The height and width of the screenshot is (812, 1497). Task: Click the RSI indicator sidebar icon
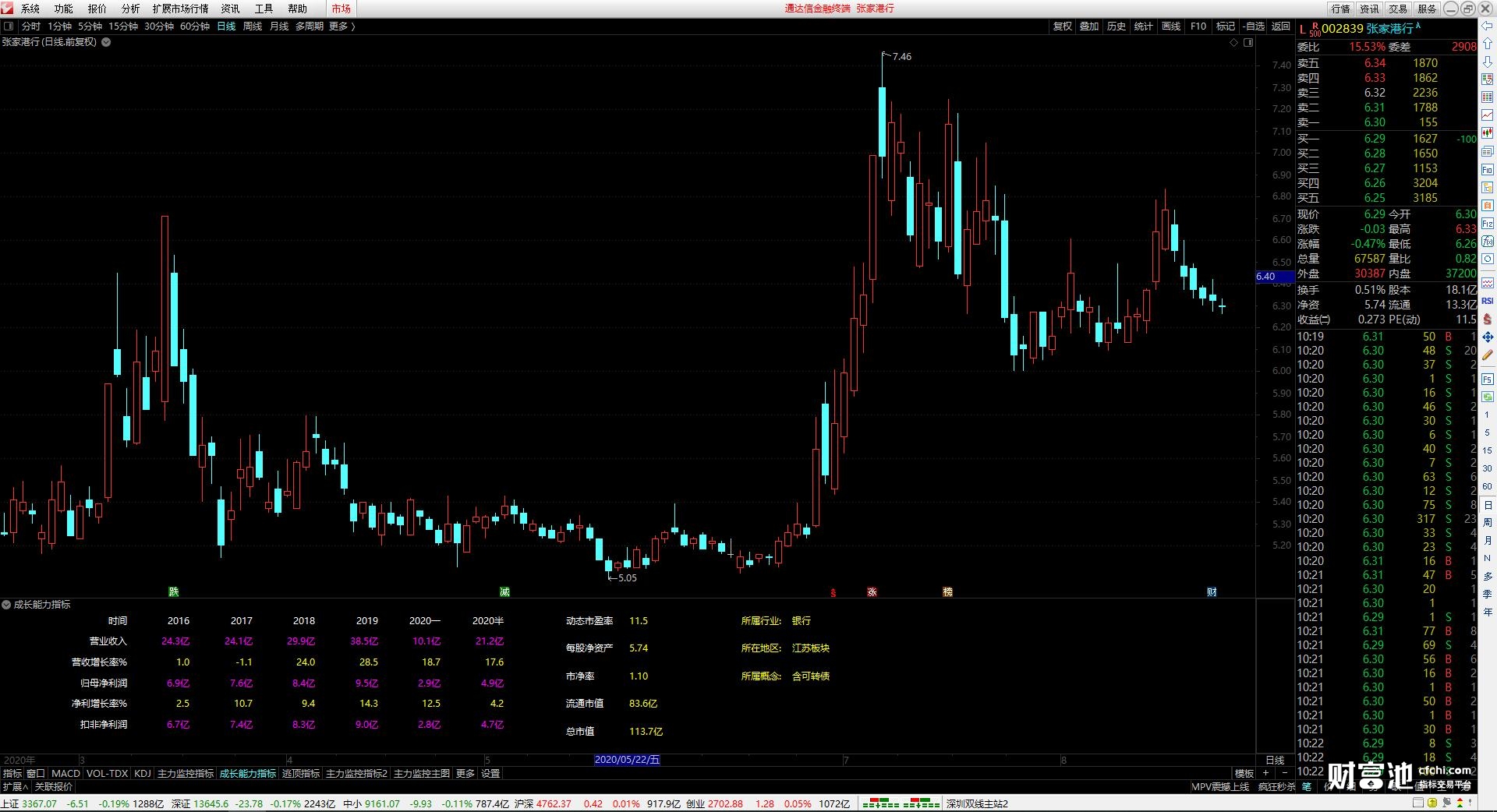[x=1488, y=301]
